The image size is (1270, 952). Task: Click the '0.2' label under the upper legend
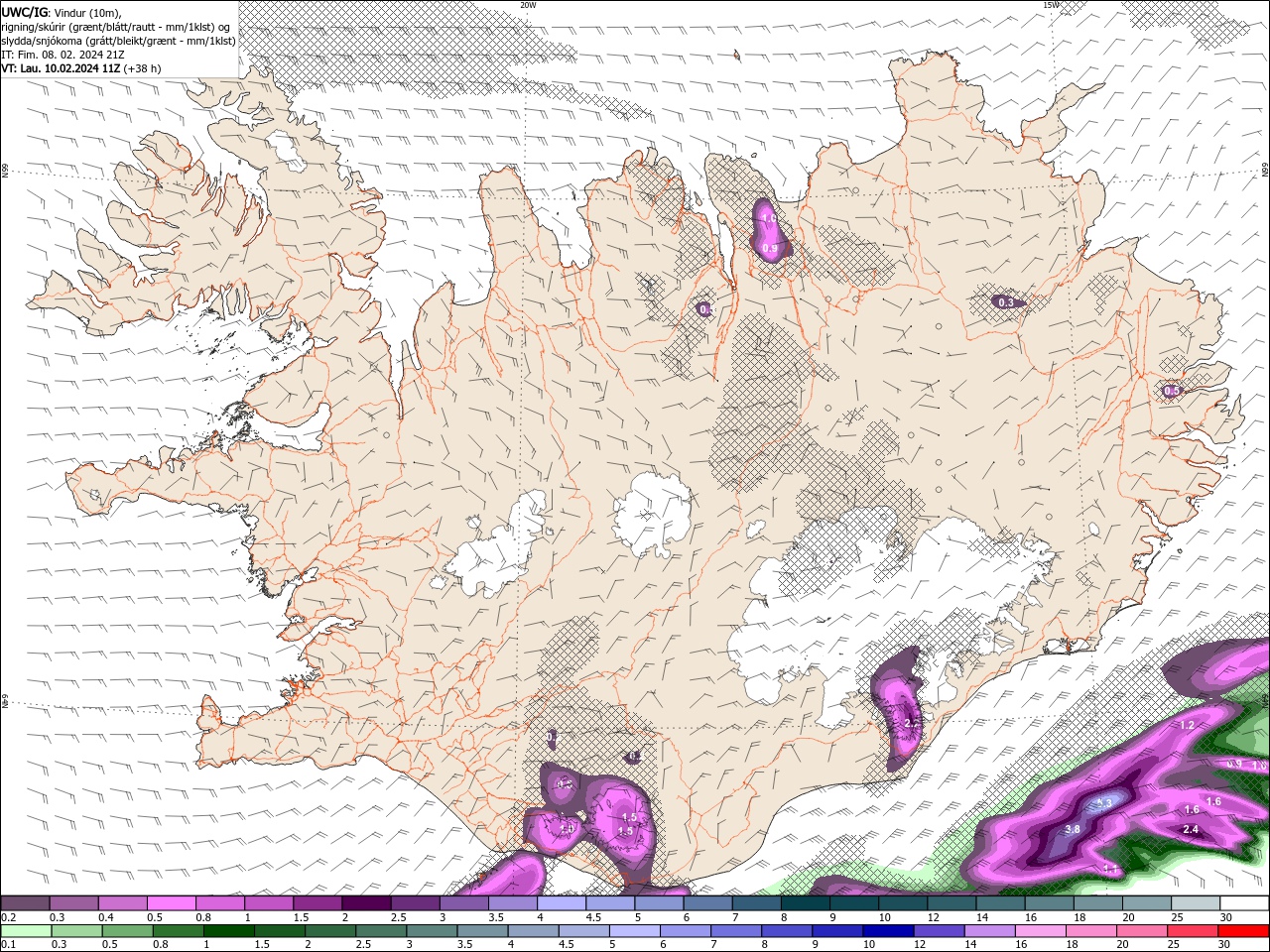tap(9, 917)
